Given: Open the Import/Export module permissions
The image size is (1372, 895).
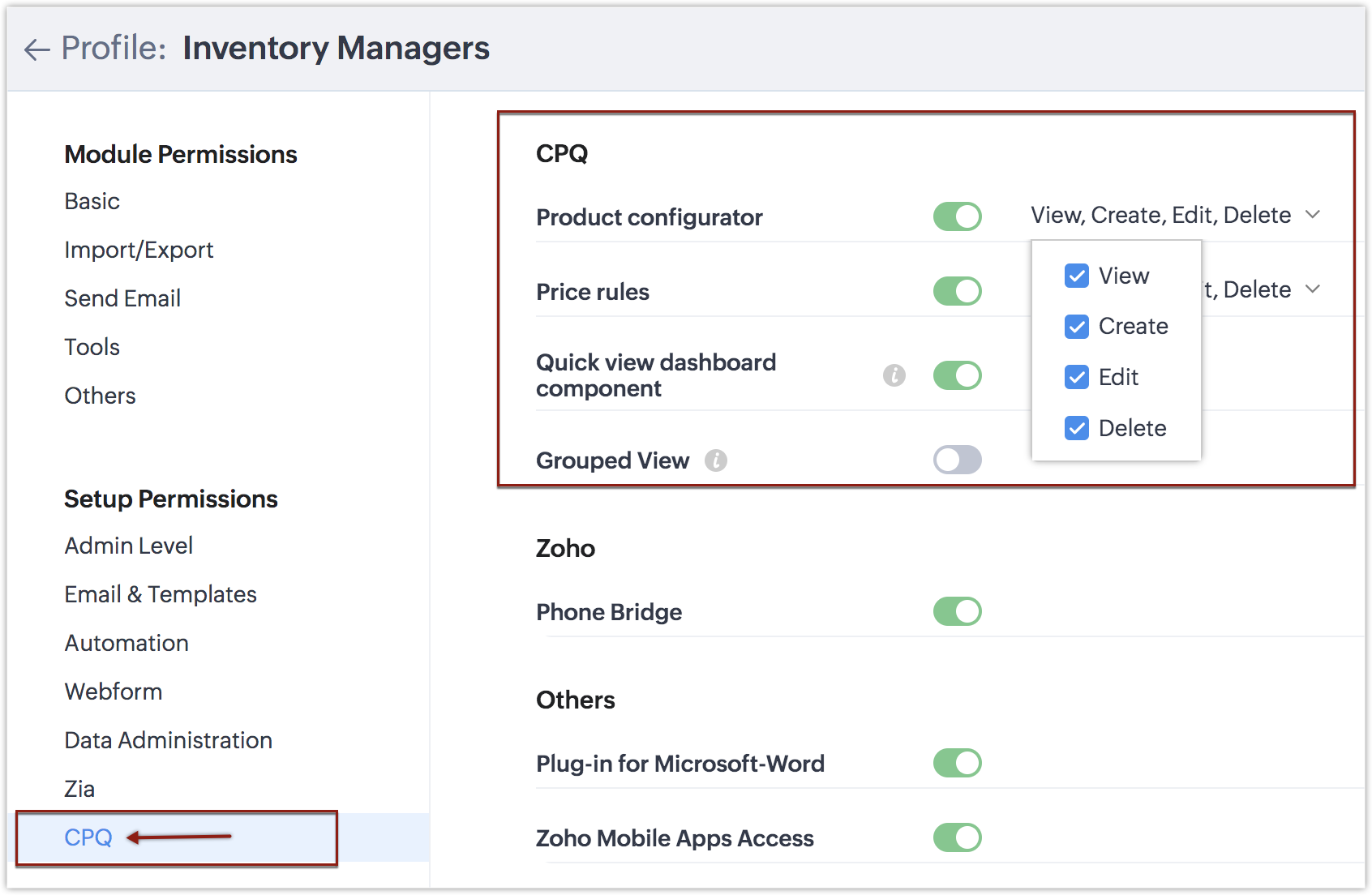Looking at the screenshot, I should click(139, 250).
